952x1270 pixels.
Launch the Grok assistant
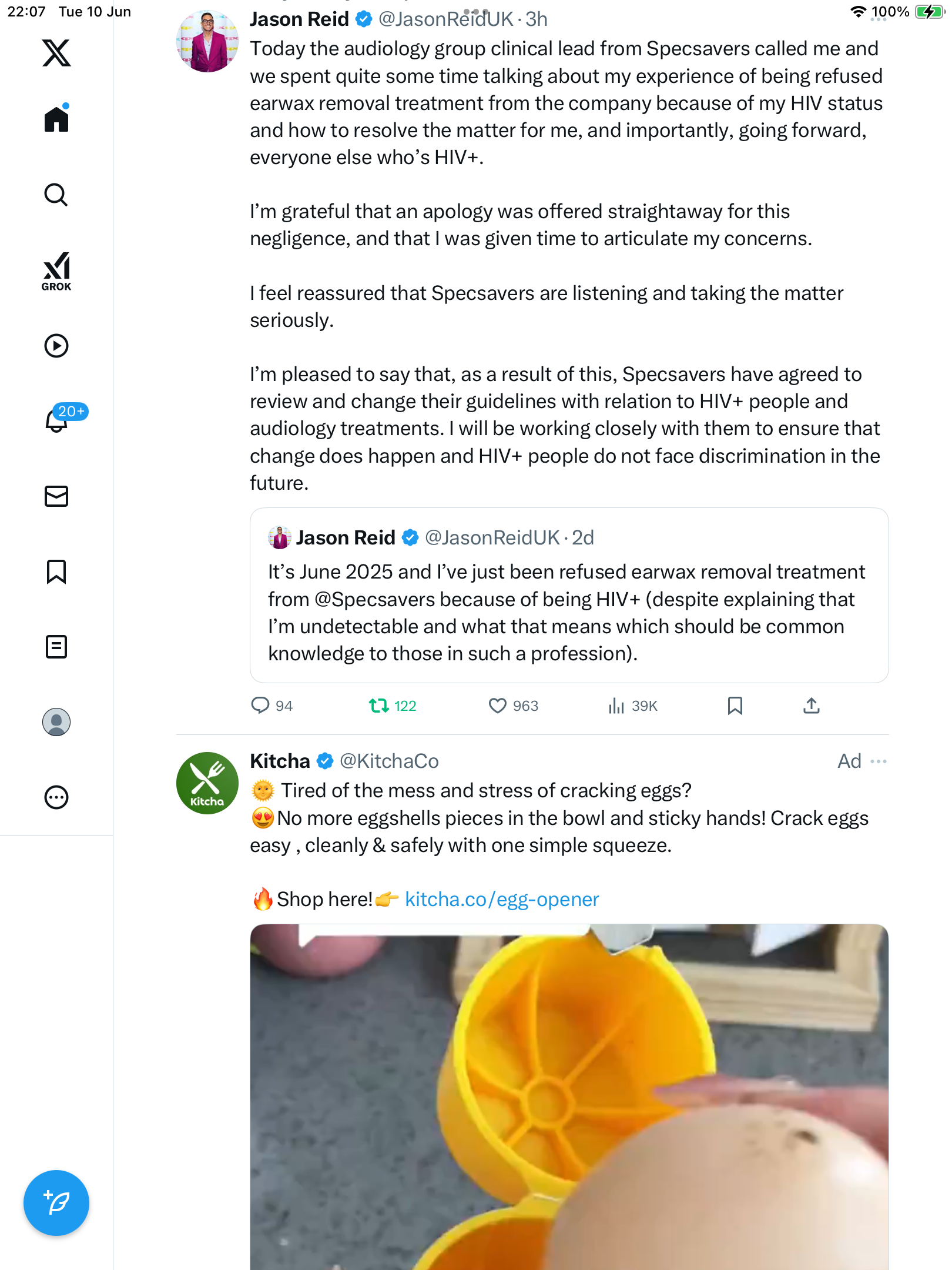pos(56,272)
